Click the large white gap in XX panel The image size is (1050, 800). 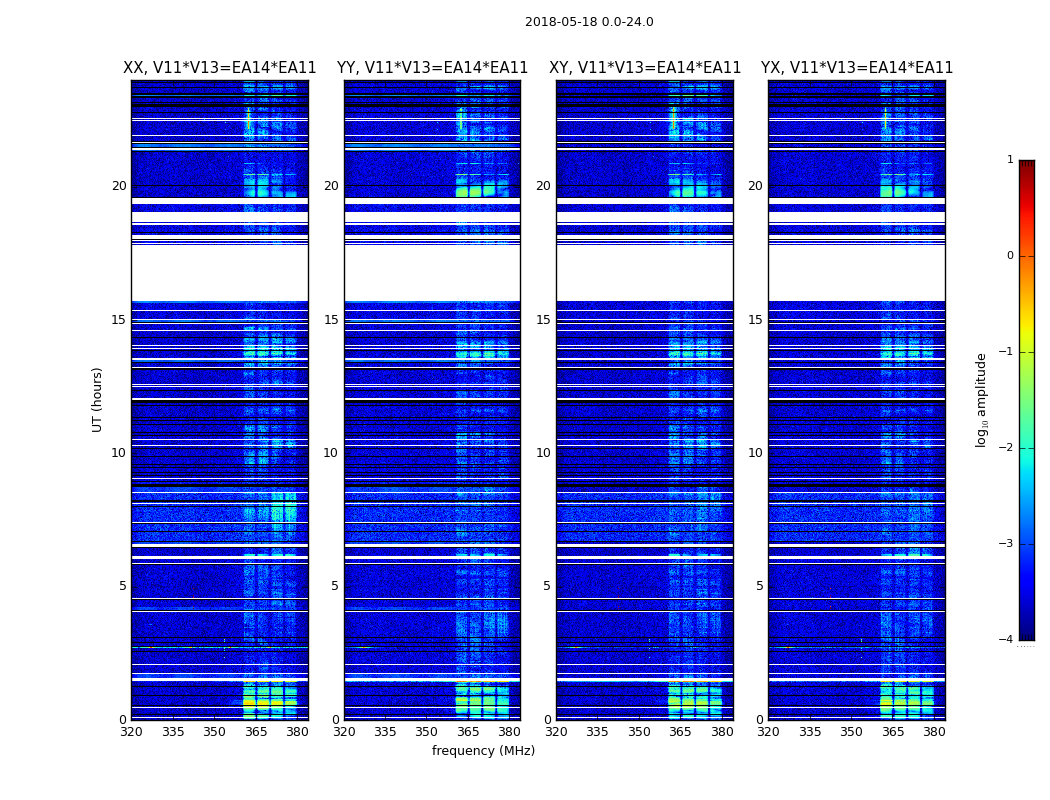219,272
